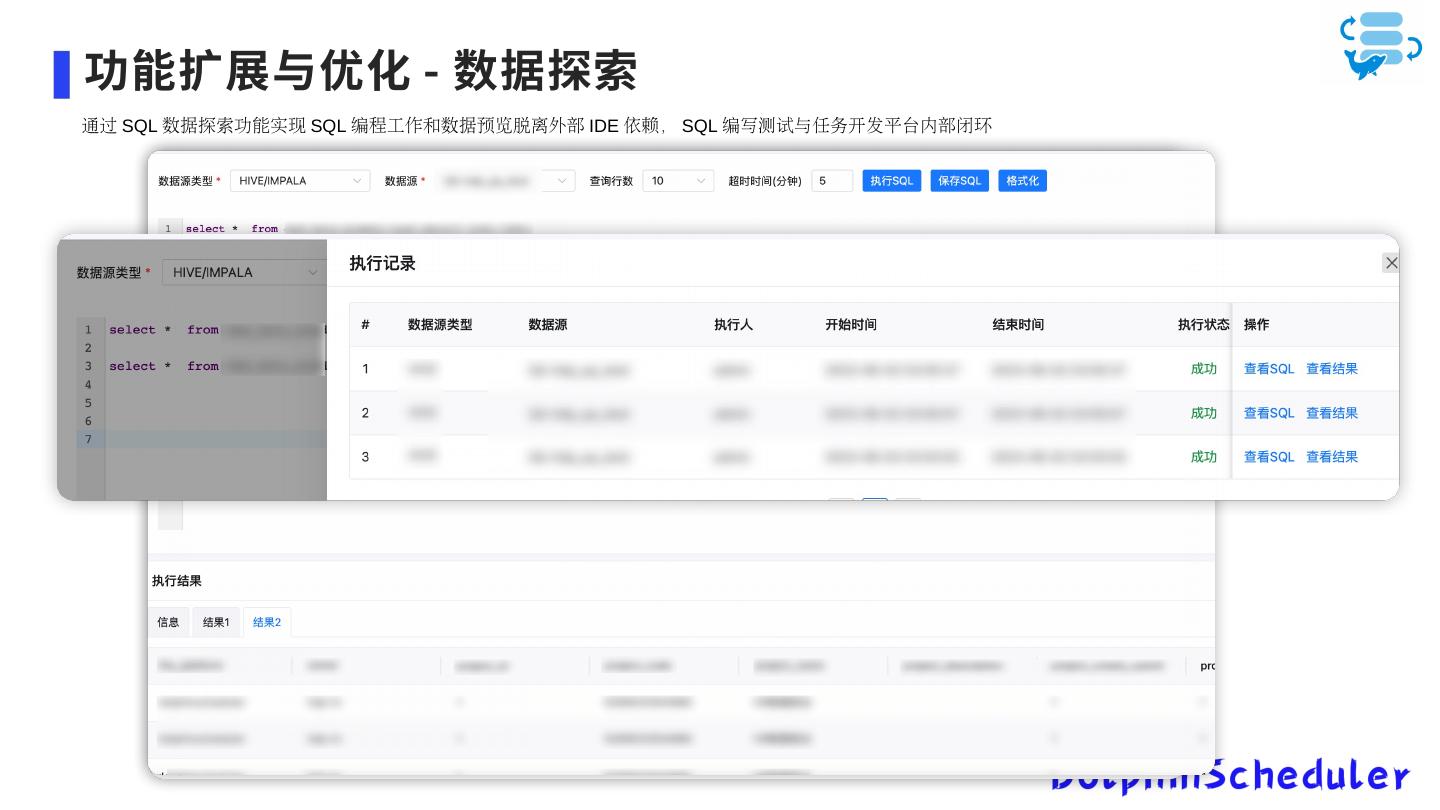This screenshot has width=1440, height=810.
Task: Switch to the 结果1 tab
Action: pos(216,622)
